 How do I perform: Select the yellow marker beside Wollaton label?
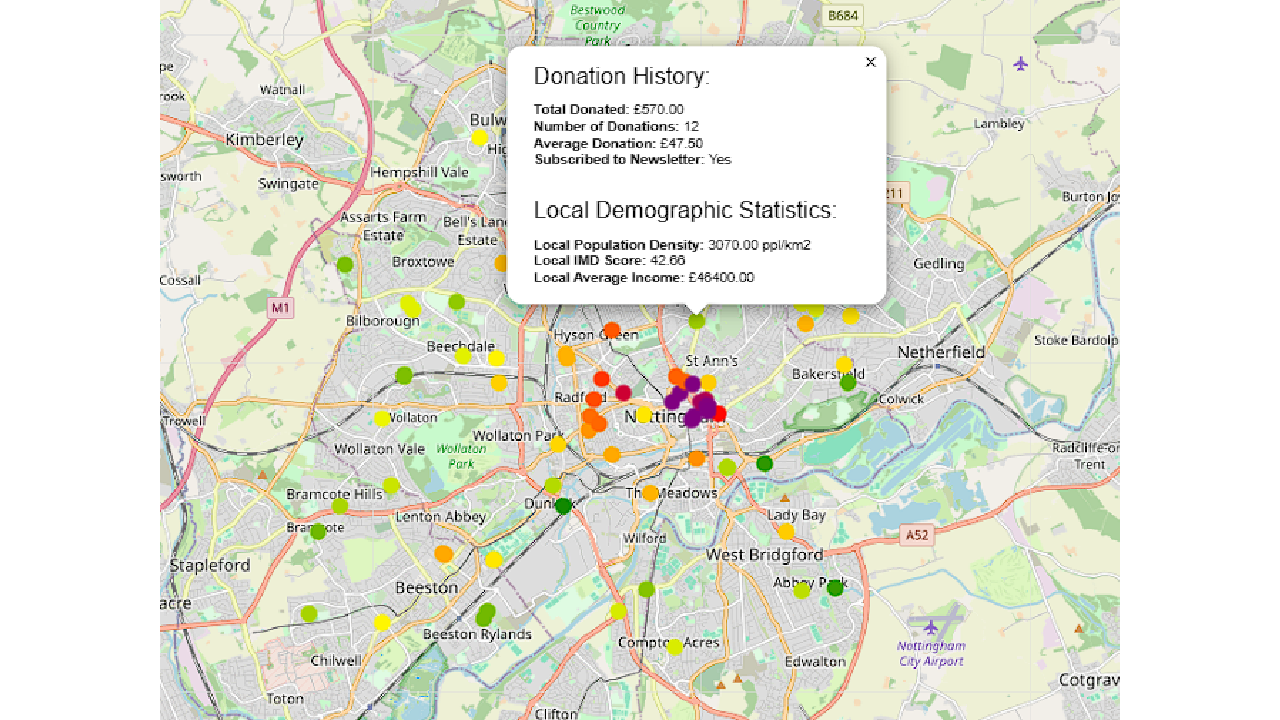tap(382, 418)
